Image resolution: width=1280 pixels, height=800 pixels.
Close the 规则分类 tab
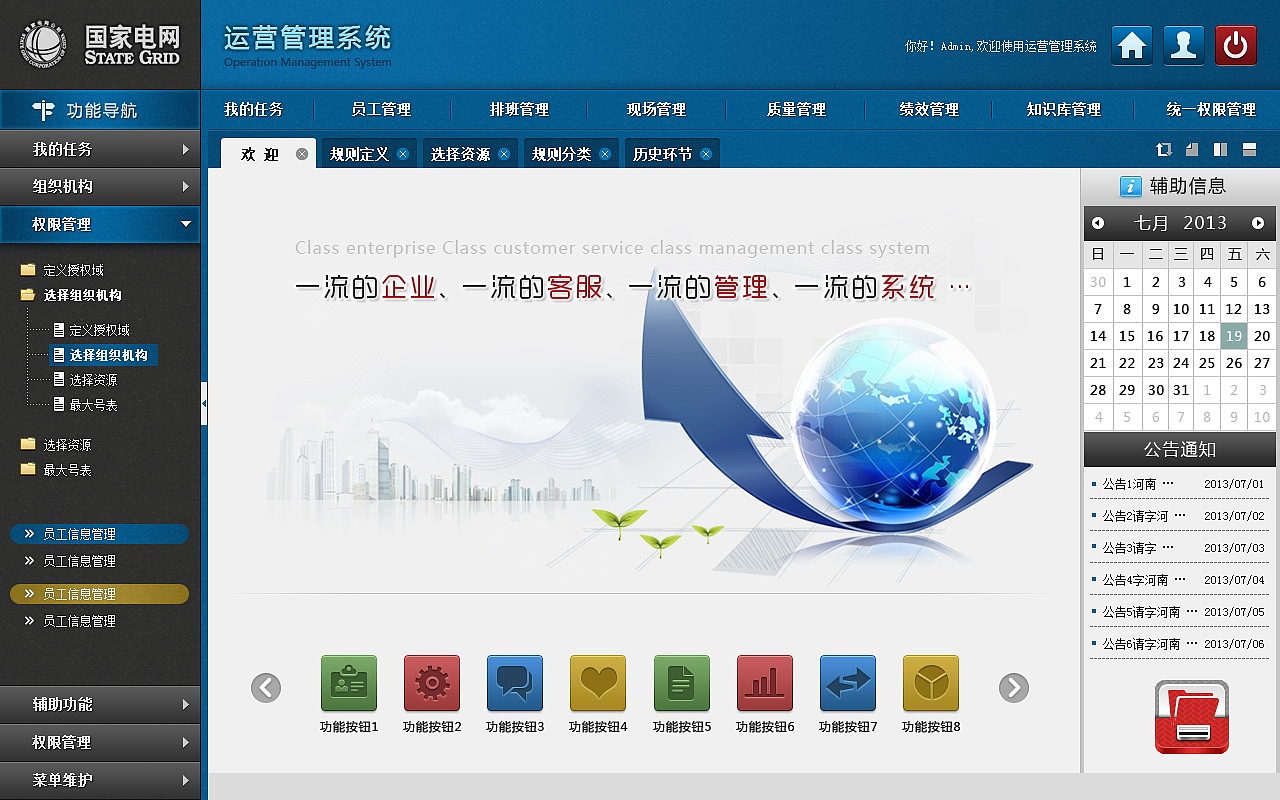pyautogui.click(x=605, y=154)
